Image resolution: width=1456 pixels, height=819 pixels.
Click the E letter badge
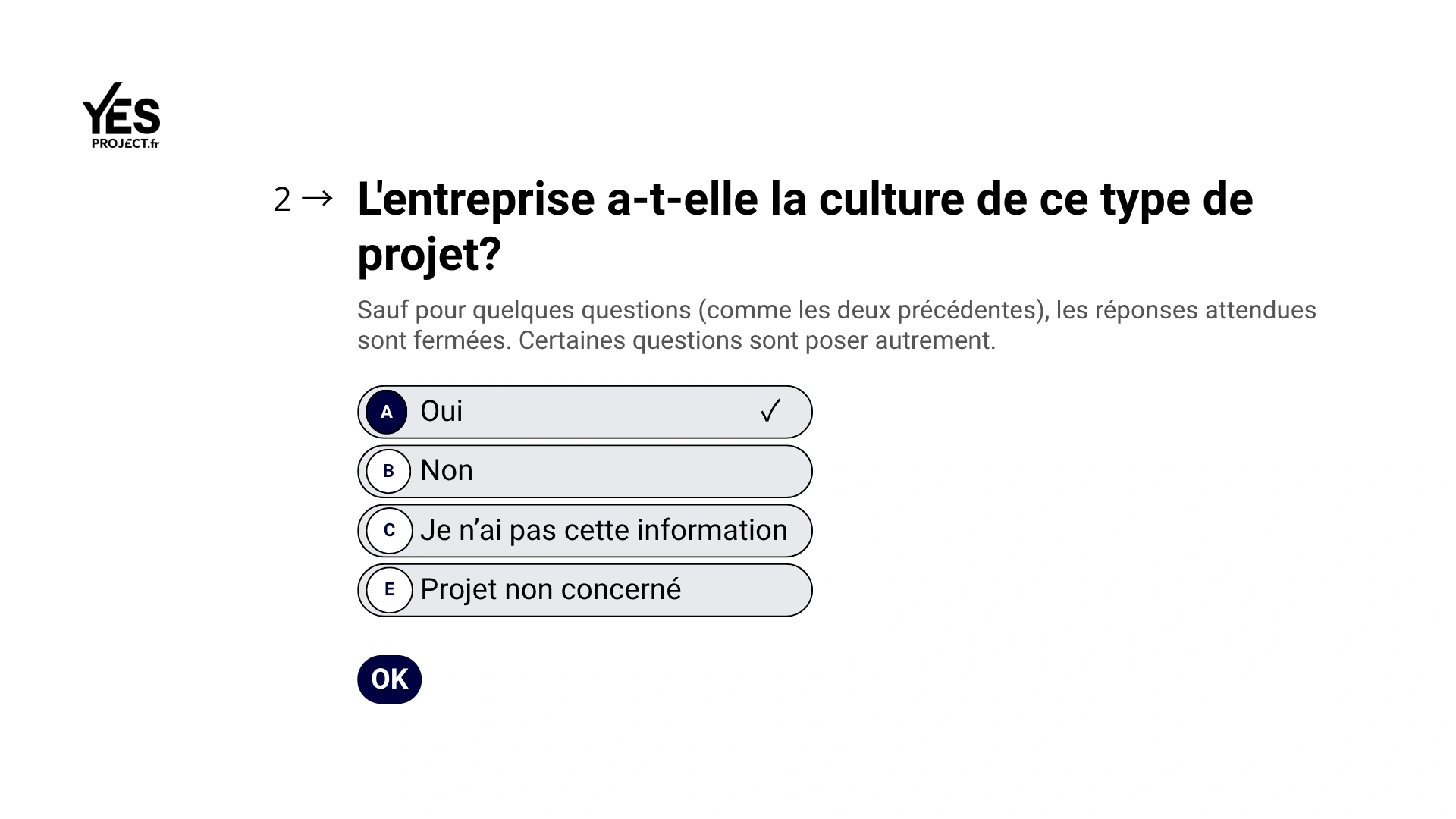pos(389,589)
